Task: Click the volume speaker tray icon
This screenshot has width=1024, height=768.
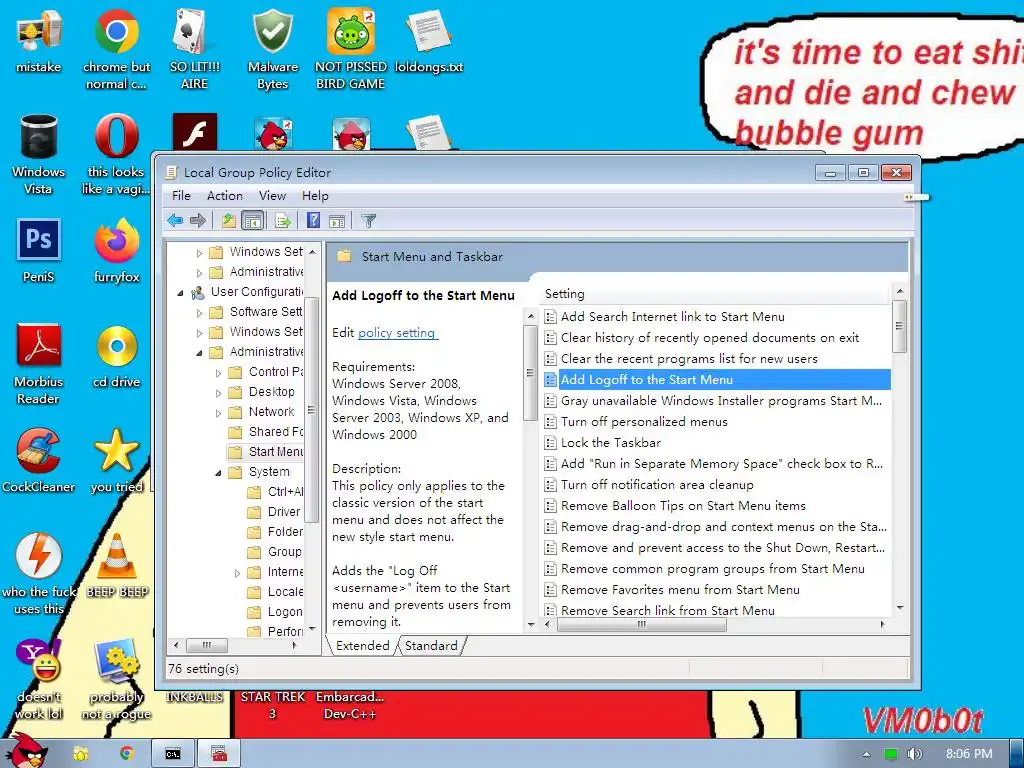Action: (x=914, y=754)
